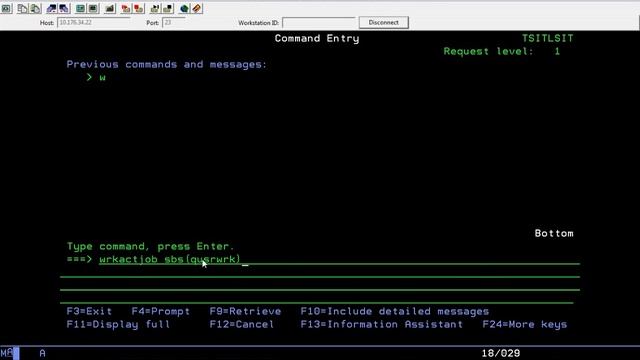Click the 'Bottom' indicator text
Viewport: 640px width, 360px height.
[554, 233]
